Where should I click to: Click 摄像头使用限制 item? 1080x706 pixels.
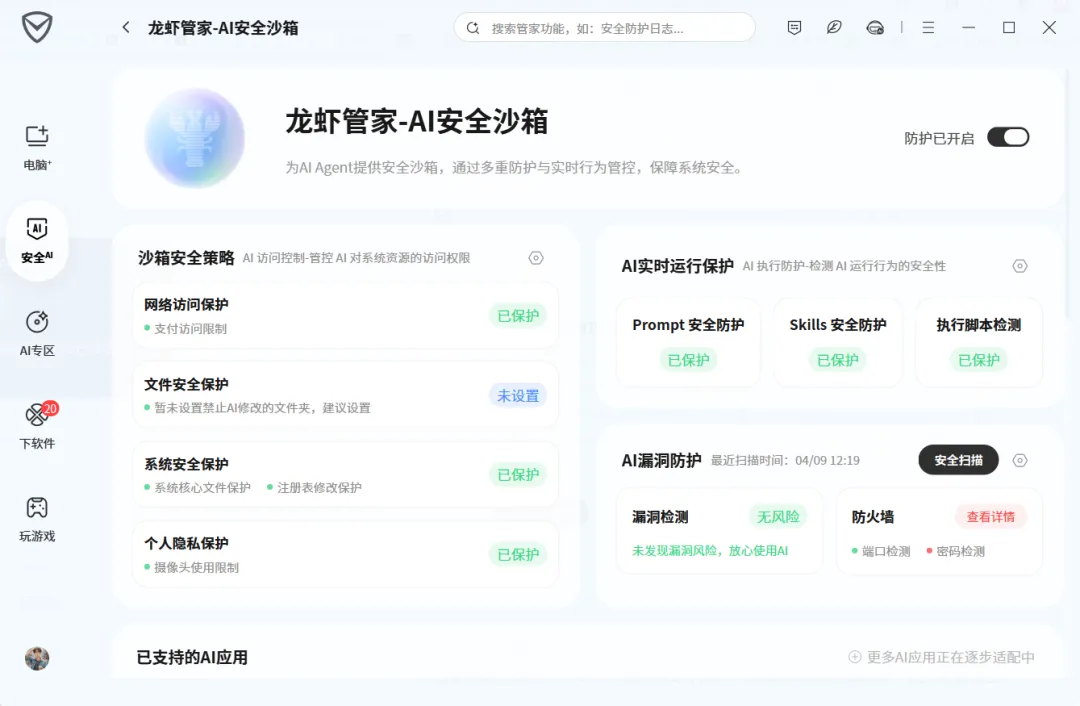click(x=196, y=568)
